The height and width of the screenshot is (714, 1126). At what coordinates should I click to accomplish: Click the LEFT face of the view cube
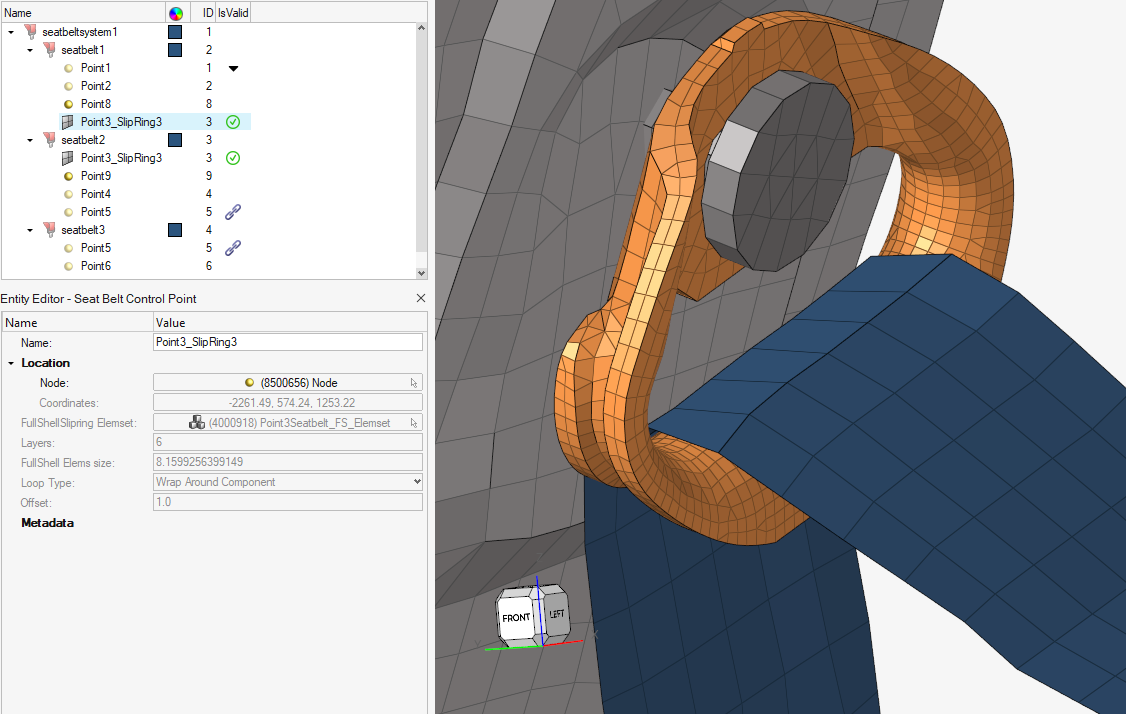(557, 616)
